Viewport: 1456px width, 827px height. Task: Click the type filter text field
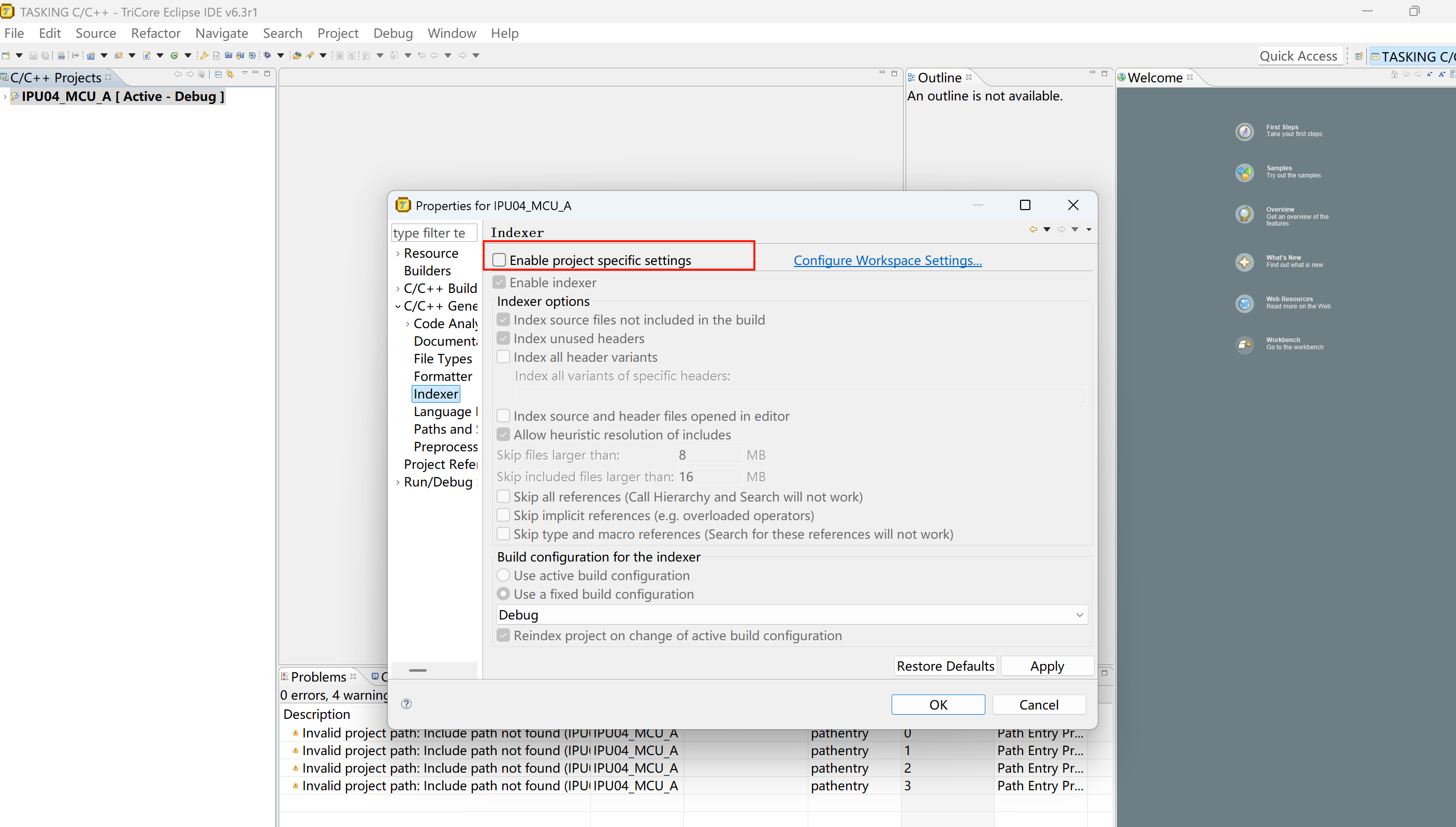coord(434,233)
